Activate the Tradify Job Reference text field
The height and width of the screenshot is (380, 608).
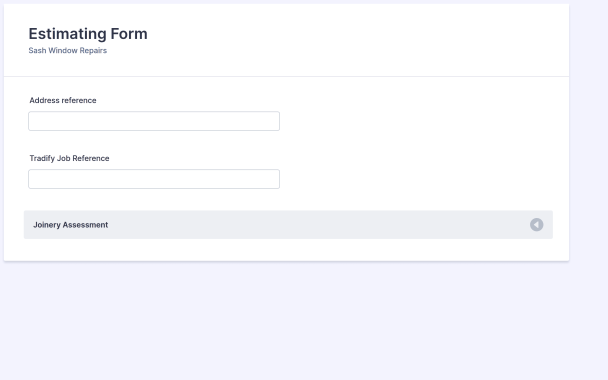coord(154,179)
